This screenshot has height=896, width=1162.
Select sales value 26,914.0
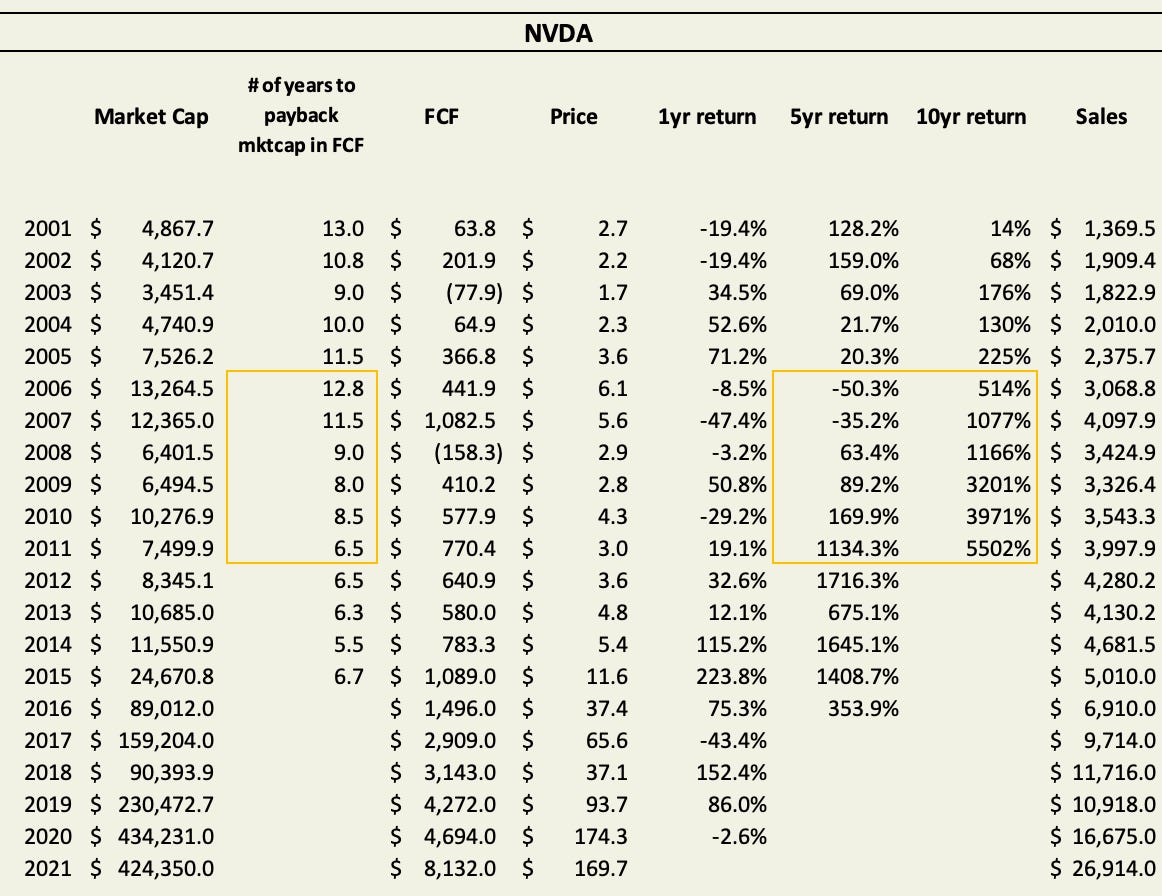pos(1114,868)
